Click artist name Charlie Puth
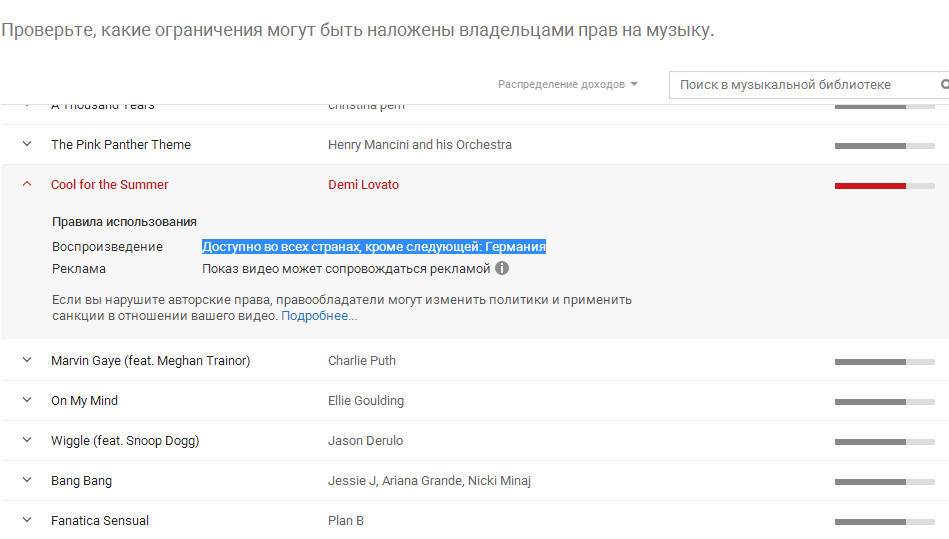 tap(361, 361)
